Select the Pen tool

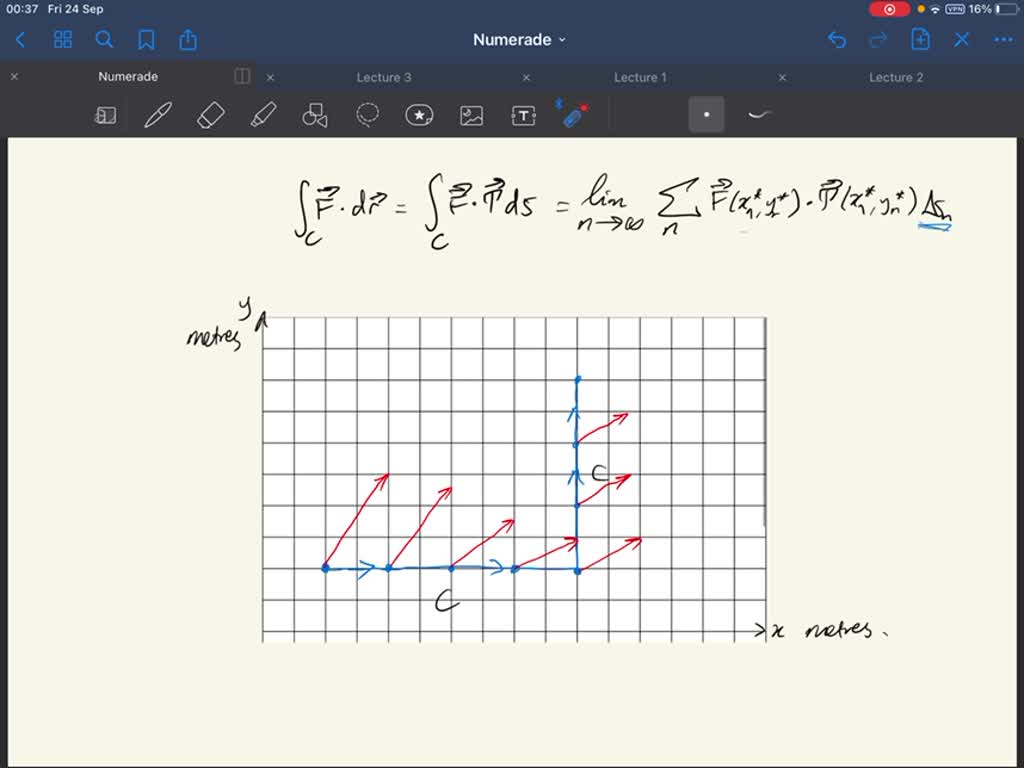[156, 115]
